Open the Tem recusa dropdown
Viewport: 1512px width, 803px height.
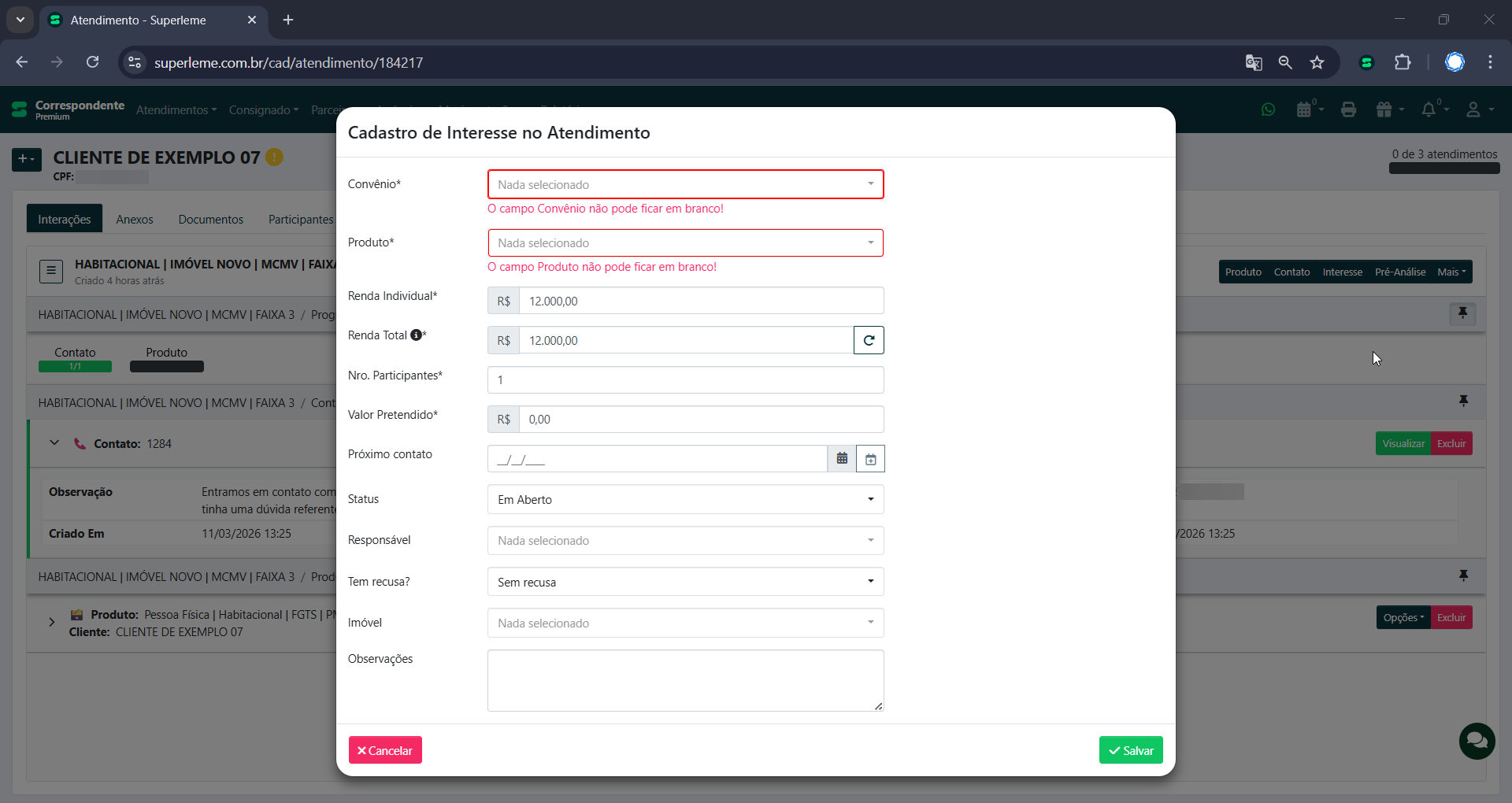(685, 583)
